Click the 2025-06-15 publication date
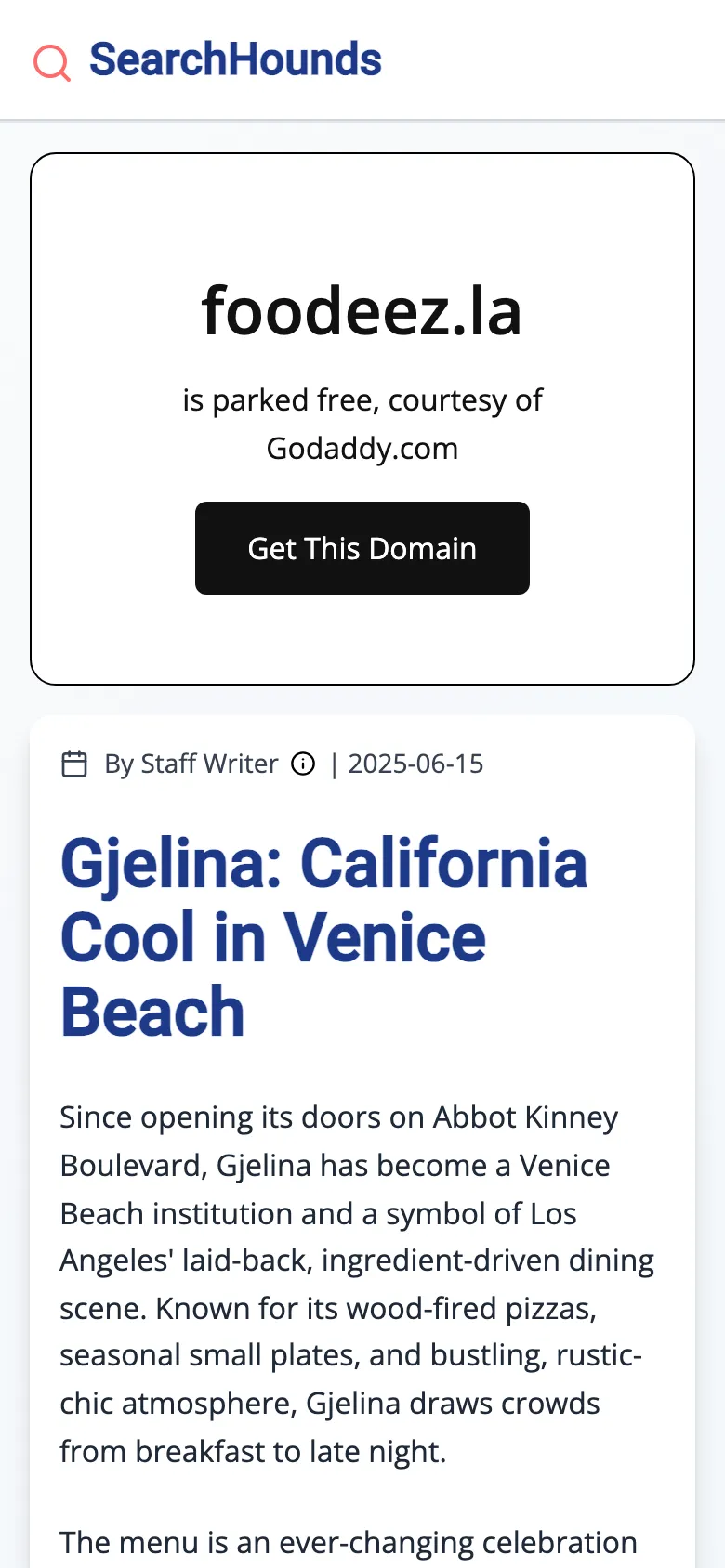 tap(415, 764)
